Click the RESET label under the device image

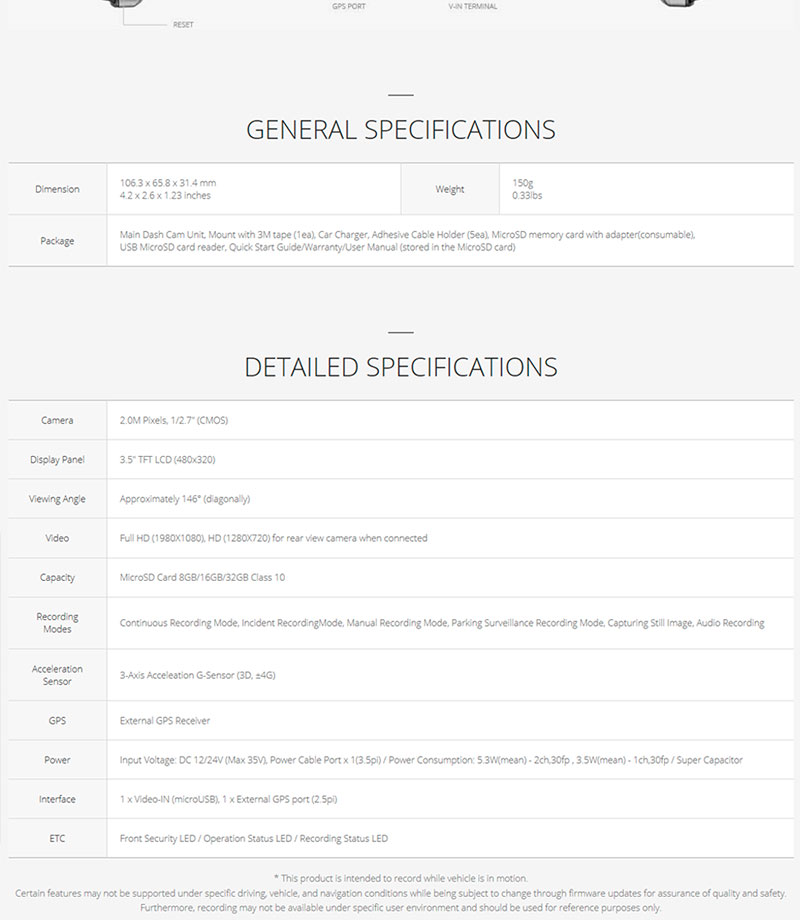pos(184,24)
